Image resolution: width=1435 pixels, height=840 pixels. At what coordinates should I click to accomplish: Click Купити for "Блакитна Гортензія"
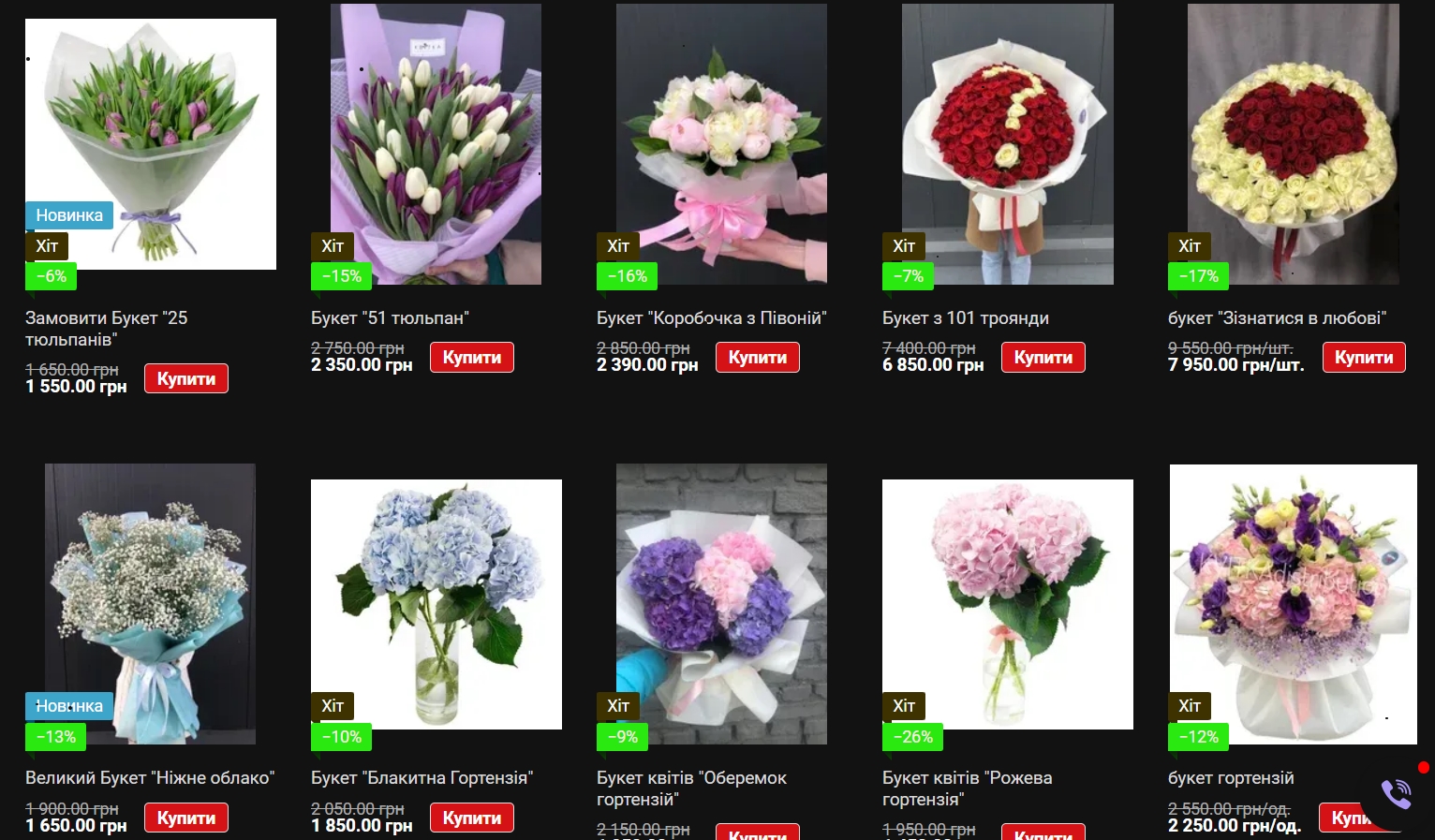472,818
